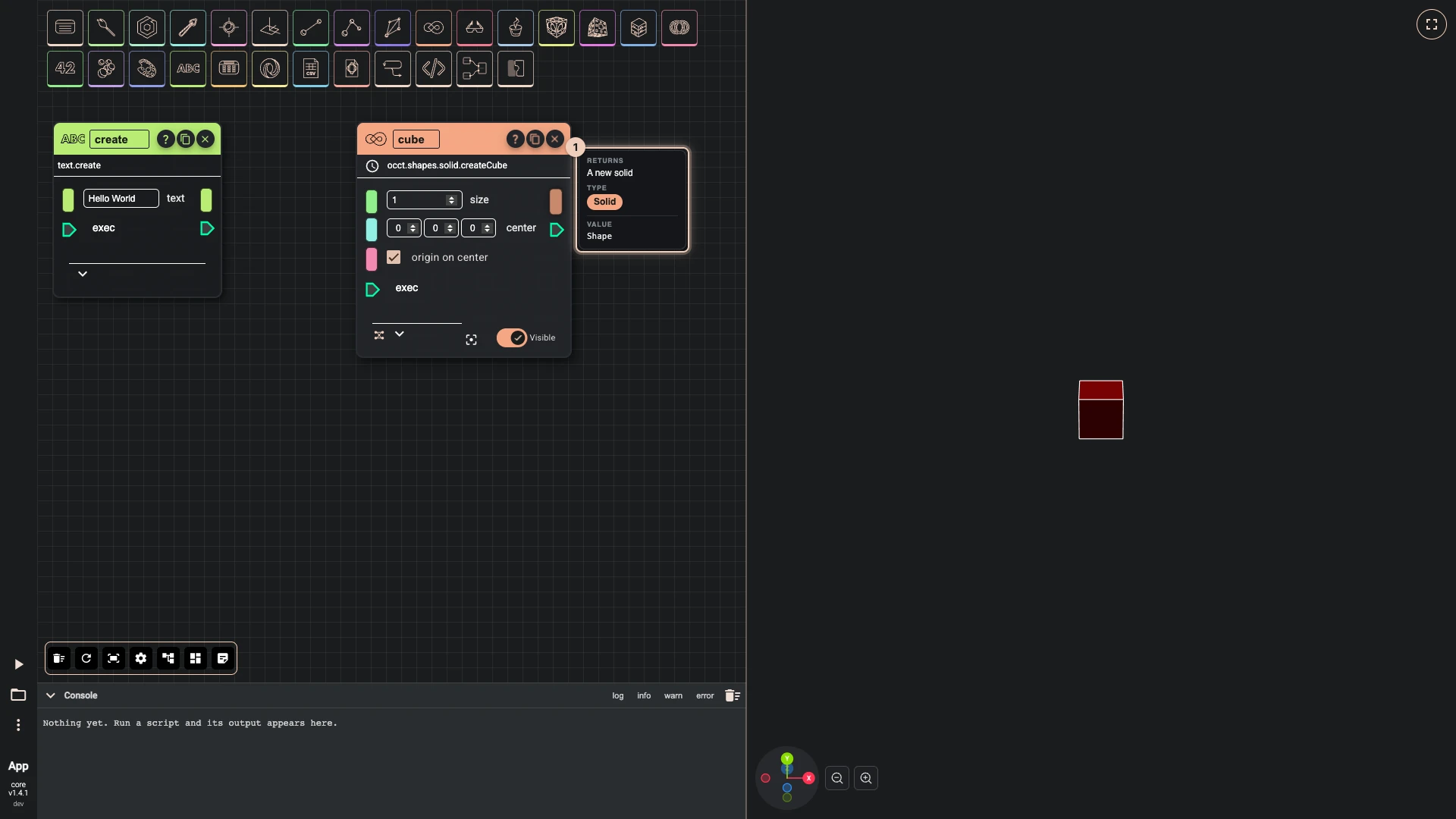This screenshot has height=819, width=1456.
Task: Open the folder icon in left sidebar
Action: coord(18,695)
